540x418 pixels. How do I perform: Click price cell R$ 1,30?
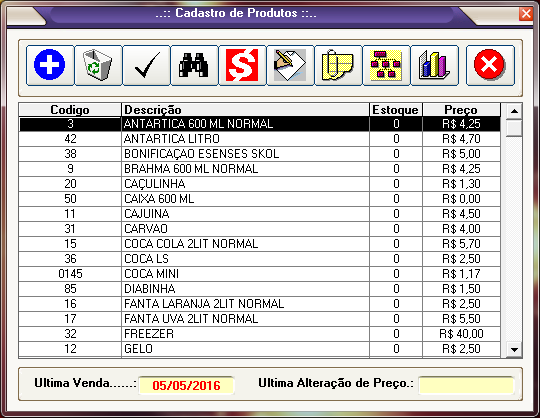pyautogui.click(x=461, y=184)
